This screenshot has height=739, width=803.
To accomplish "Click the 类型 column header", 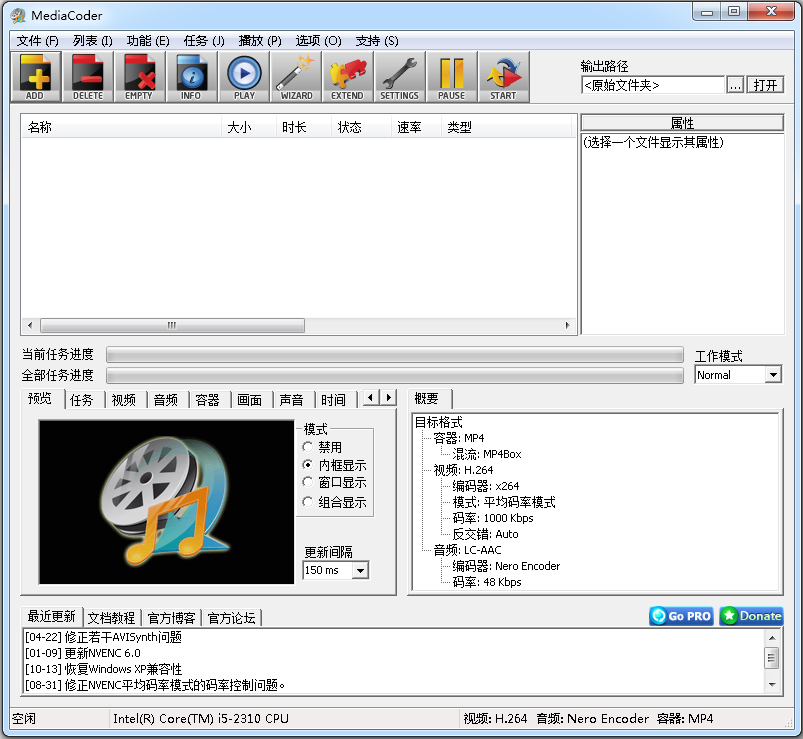I will (506, 127).
